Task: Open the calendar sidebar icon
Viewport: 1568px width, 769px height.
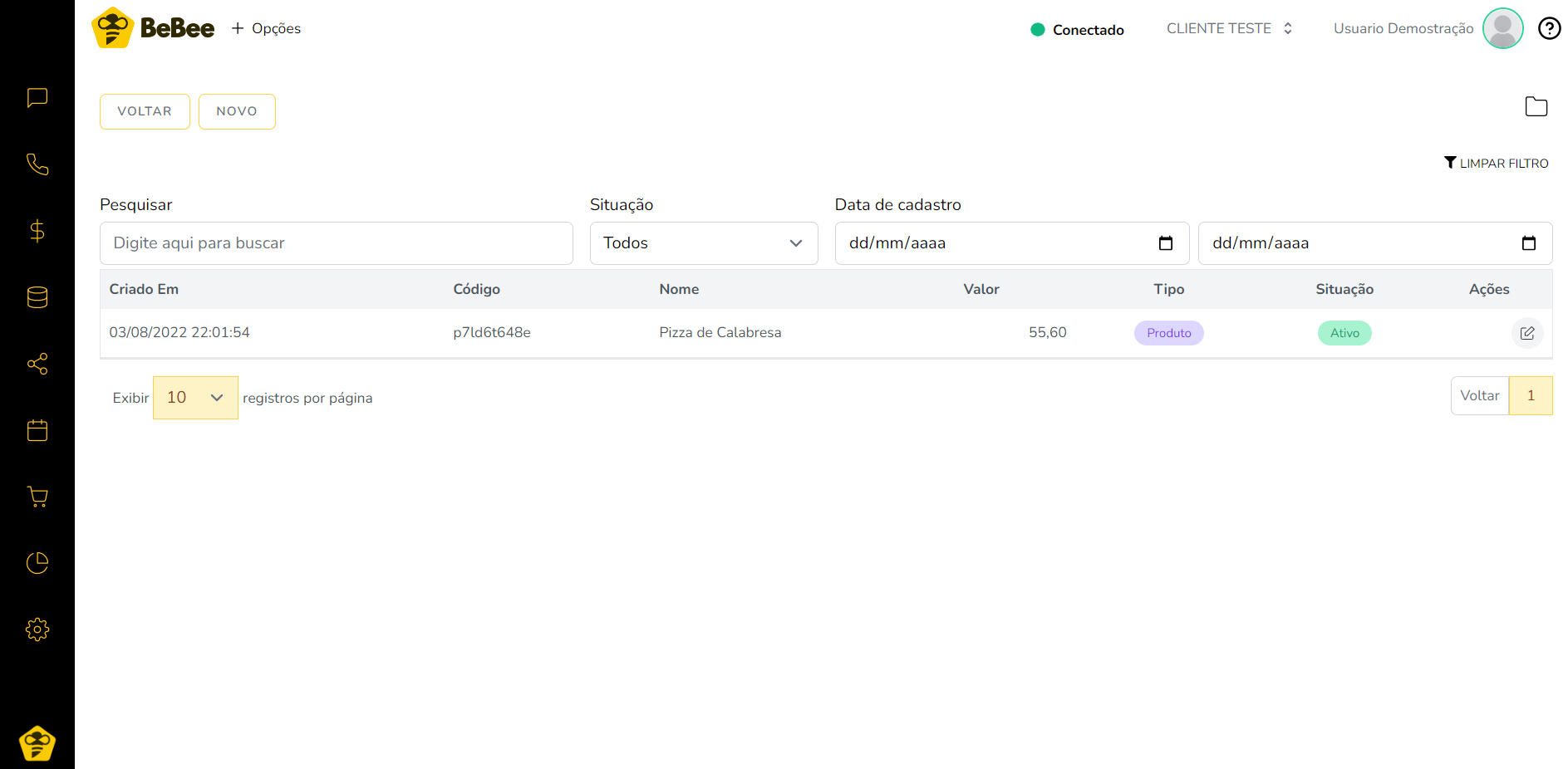Action: (37, 430)
